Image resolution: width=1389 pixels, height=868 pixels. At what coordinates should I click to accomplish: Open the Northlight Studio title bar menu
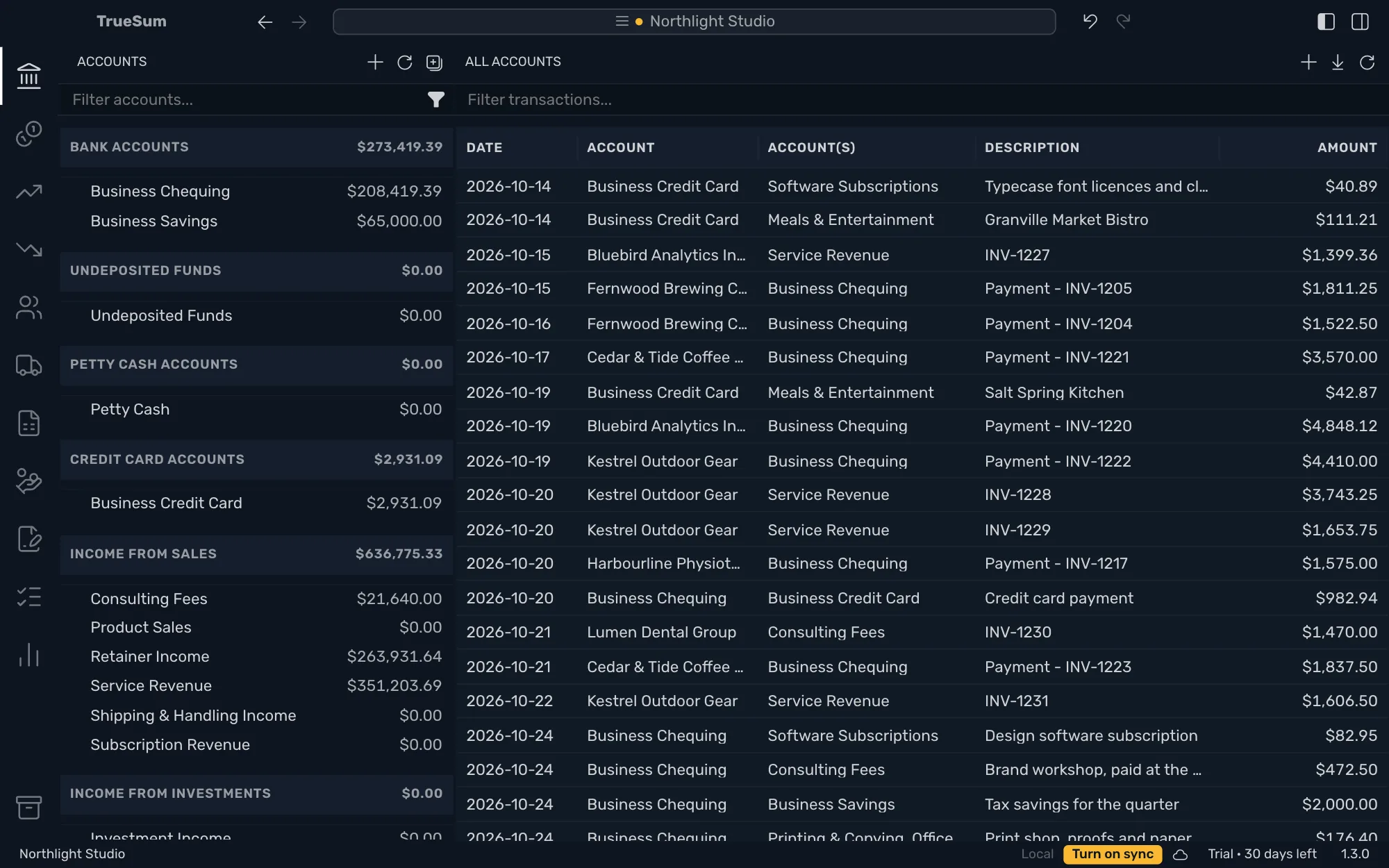[694, 22]
